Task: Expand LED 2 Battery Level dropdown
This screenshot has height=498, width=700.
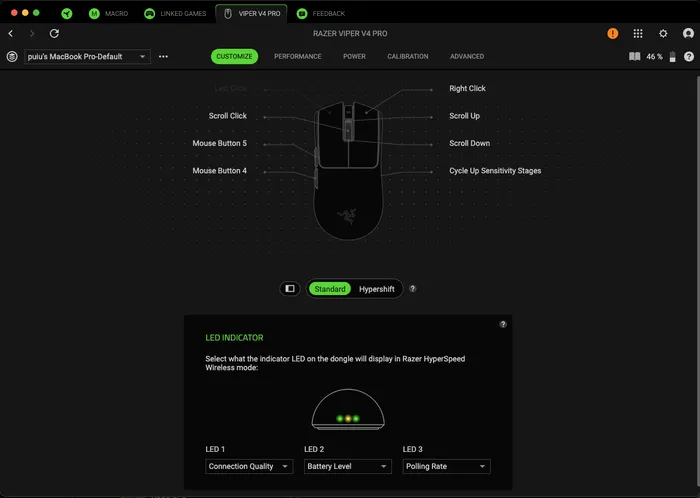Action: click(x=348, y=466)
